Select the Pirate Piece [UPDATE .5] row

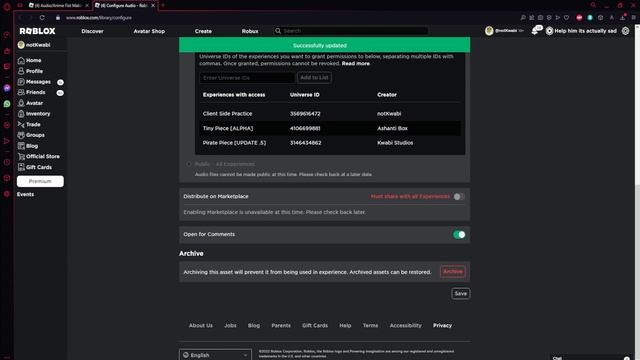pyautogui.click(x=330, y=143)
